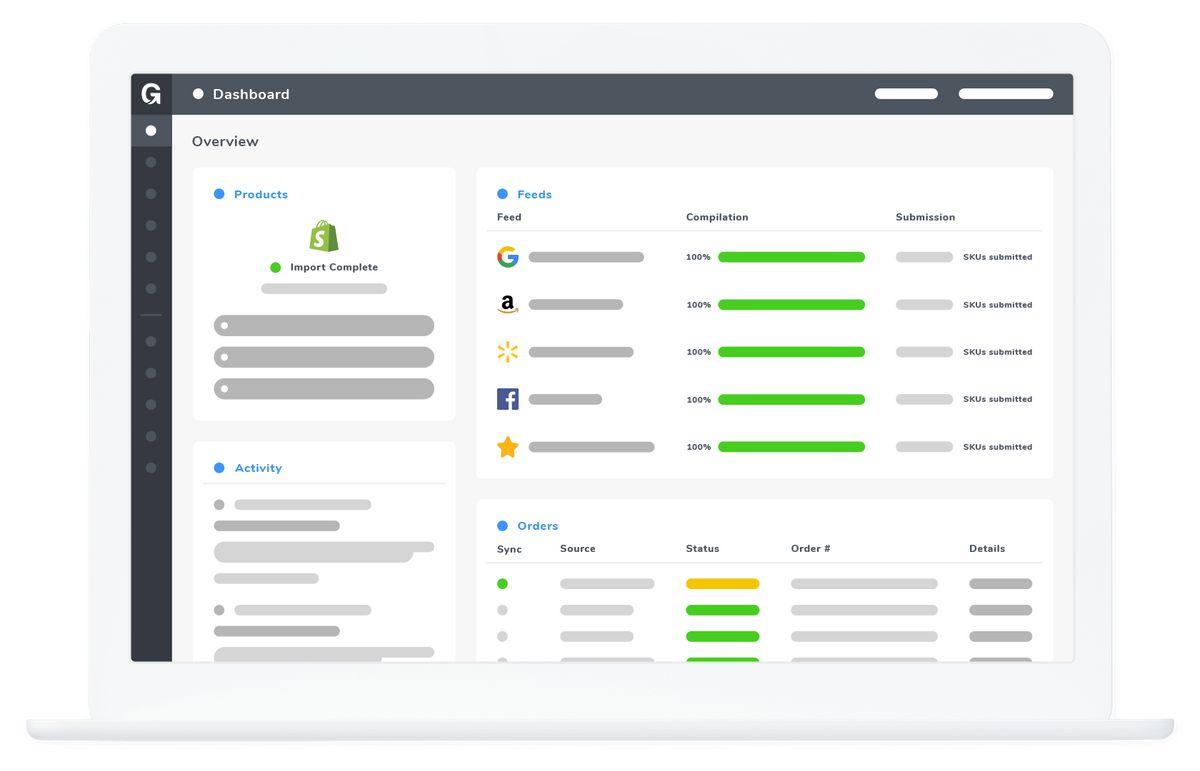Select the orange star feed icon

pyautogui.click(x=508, y=447)
